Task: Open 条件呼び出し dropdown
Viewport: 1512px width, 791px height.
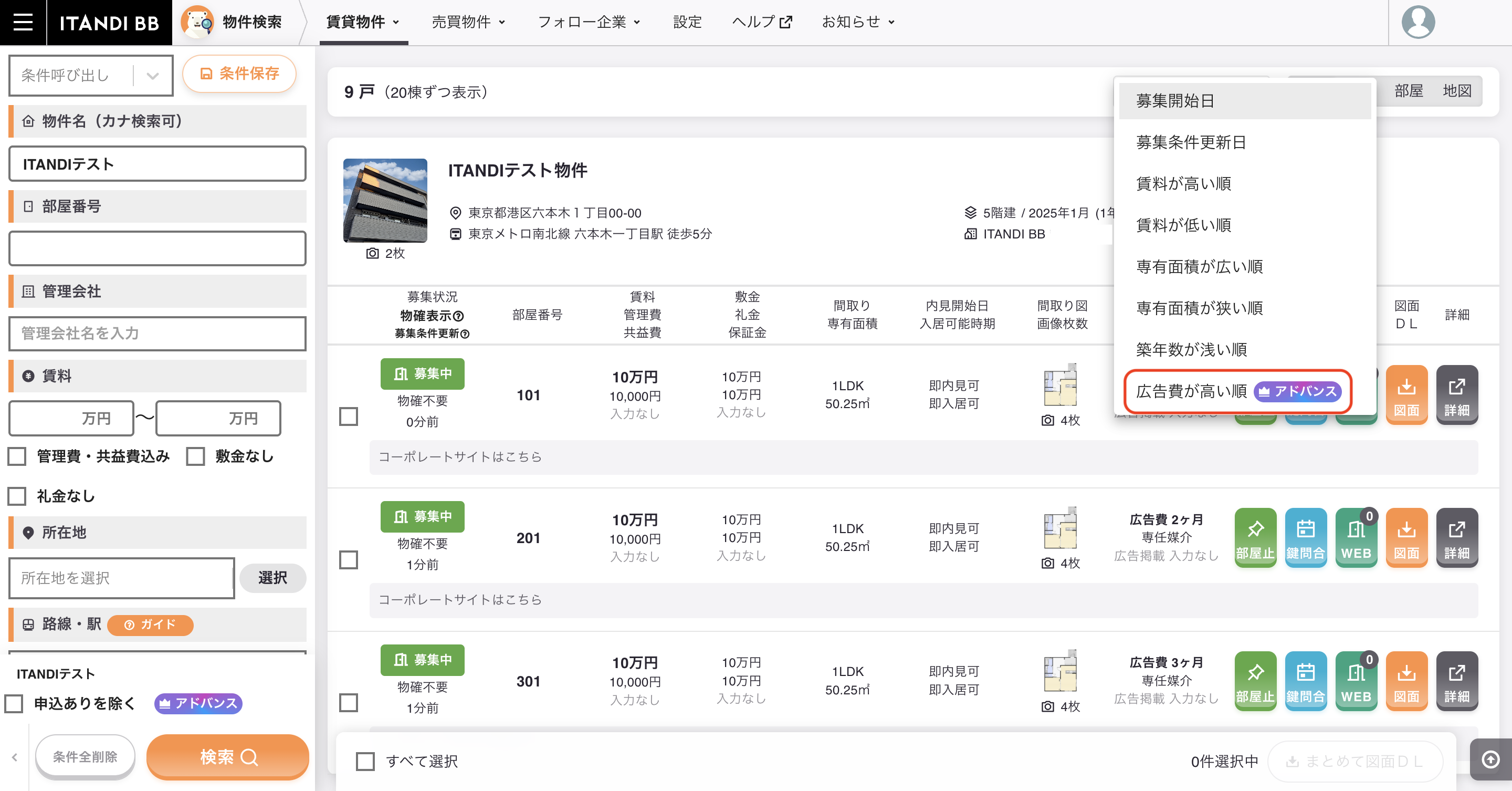Action: 91,75
